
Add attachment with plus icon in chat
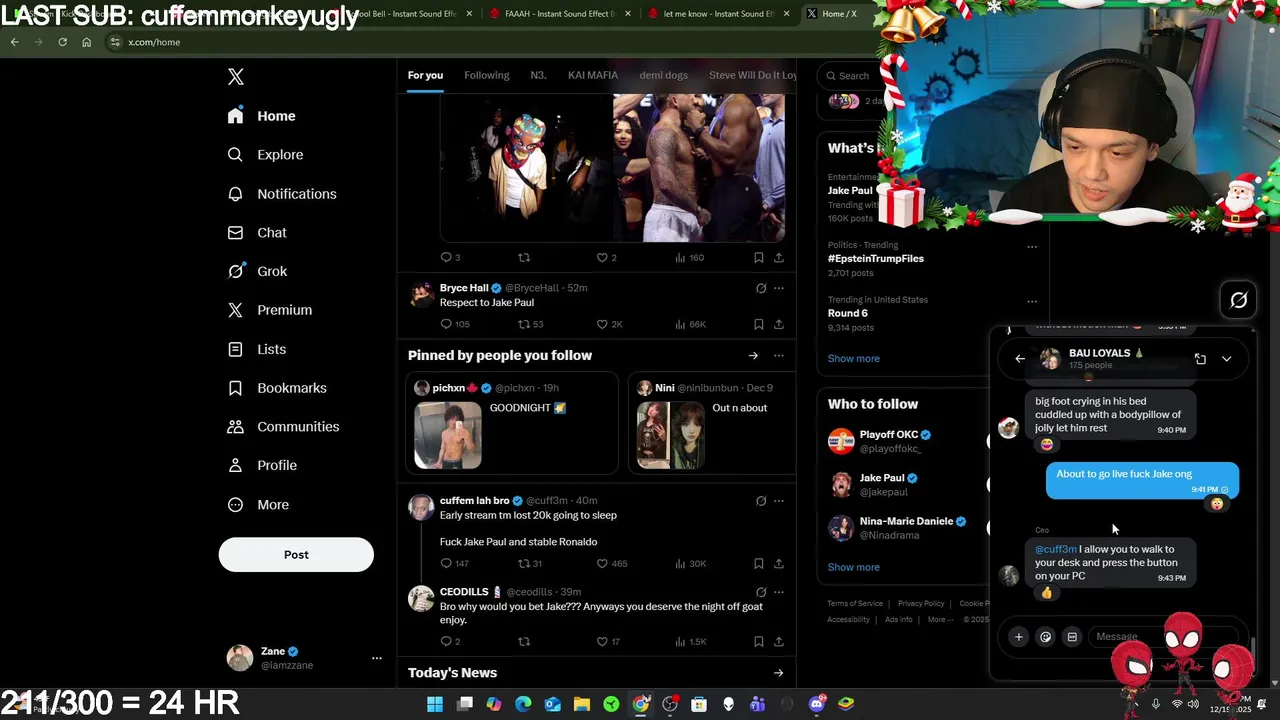[1019, 637]
